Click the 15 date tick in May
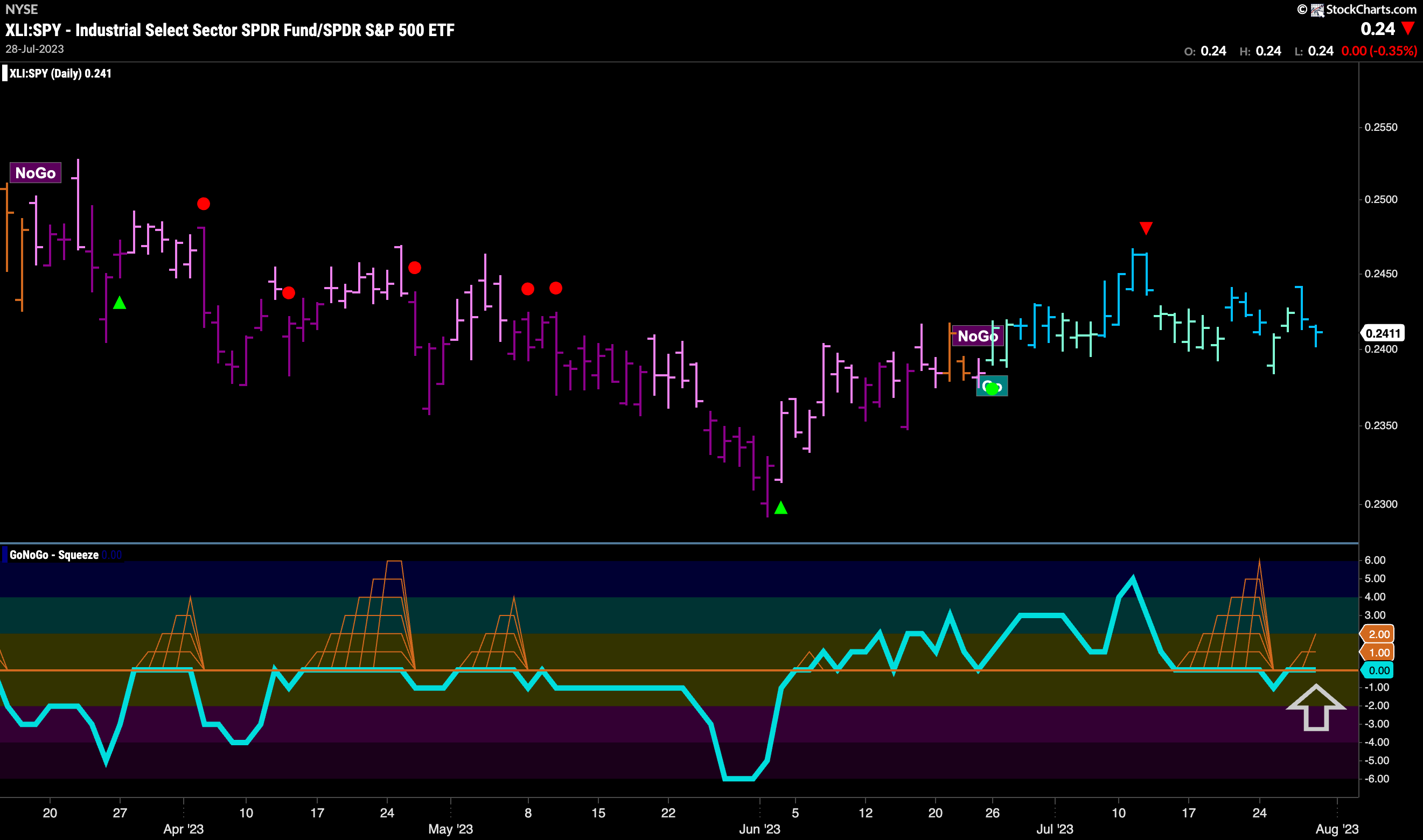Viewport: 1423px width, 840px height. click(598, 813)
